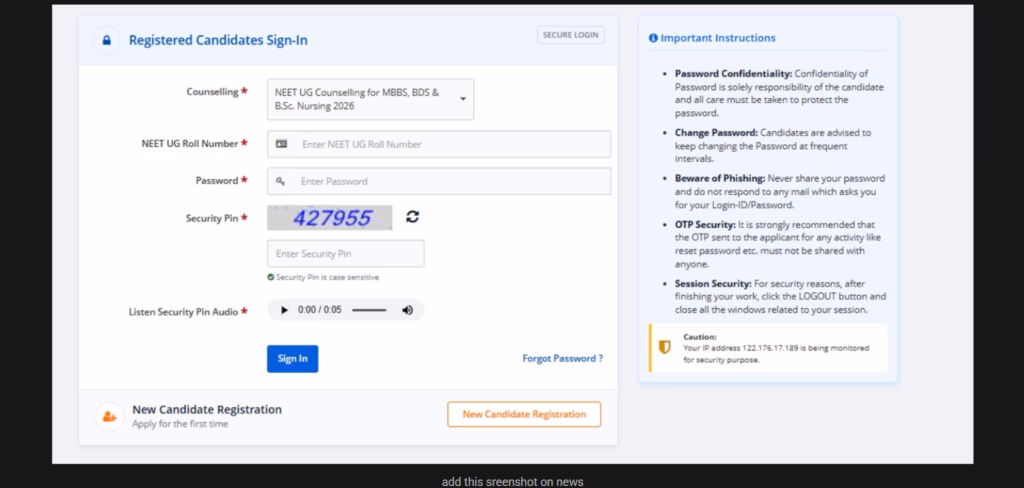Click the New Candidate Registration heading text
The image size is (1024, 488).
(x=207, y=410)
